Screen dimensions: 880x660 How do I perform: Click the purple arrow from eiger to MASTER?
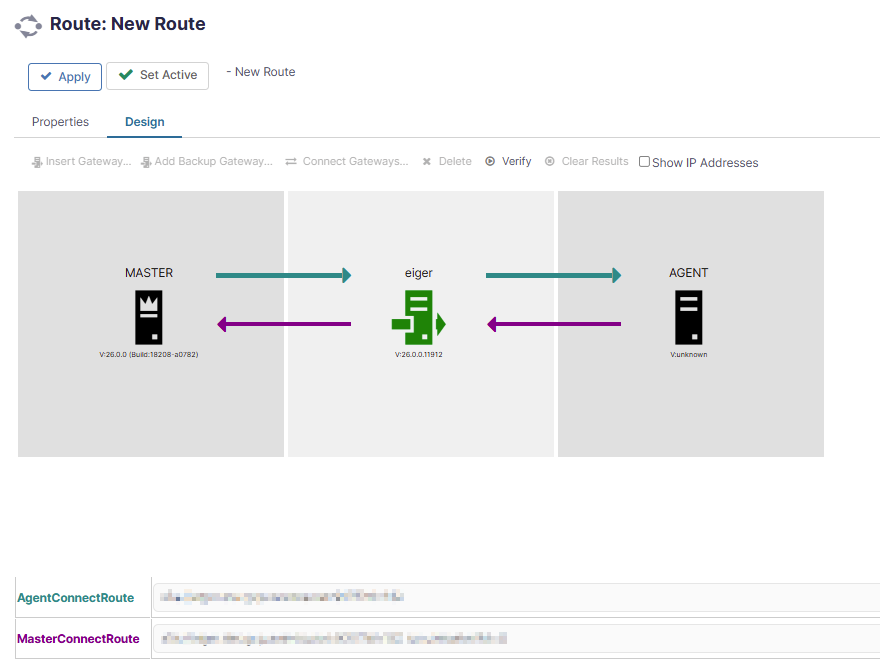(x=284, y=324)
